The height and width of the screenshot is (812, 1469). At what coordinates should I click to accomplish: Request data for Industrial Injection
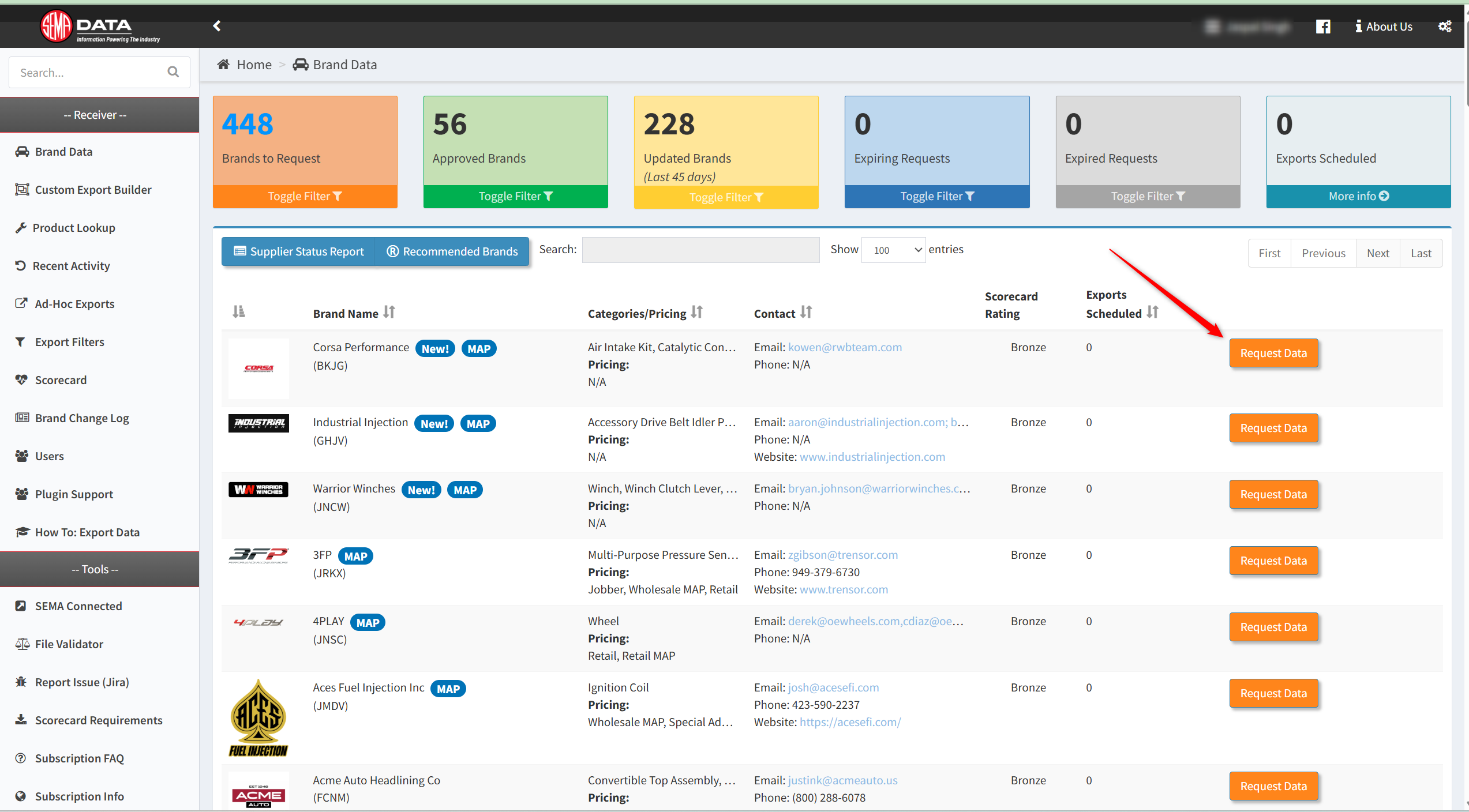pyautogui.click(x=1273, y=428)
